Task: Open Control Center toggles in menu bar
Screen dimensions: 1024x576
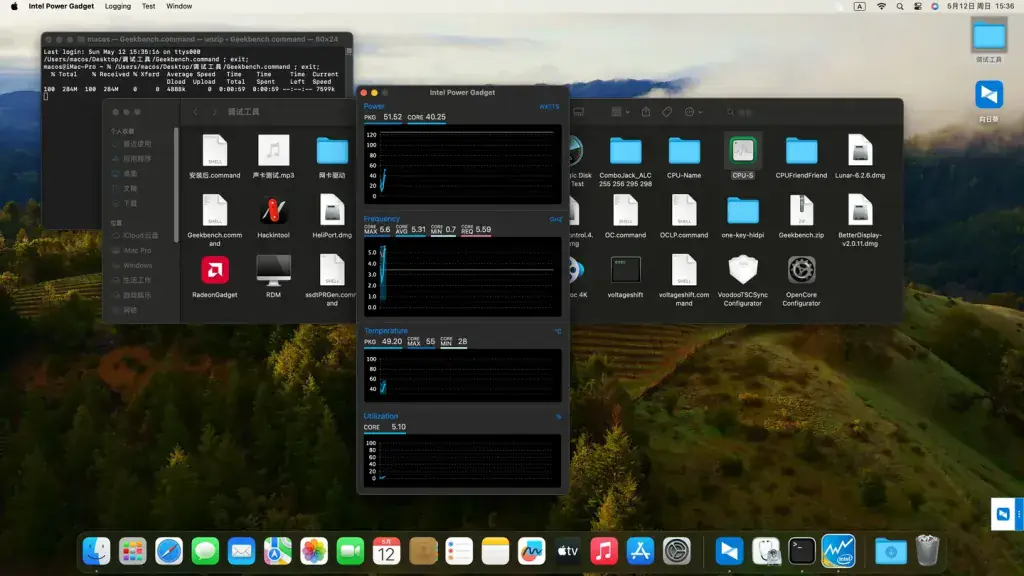Action: tap(917, 6)
